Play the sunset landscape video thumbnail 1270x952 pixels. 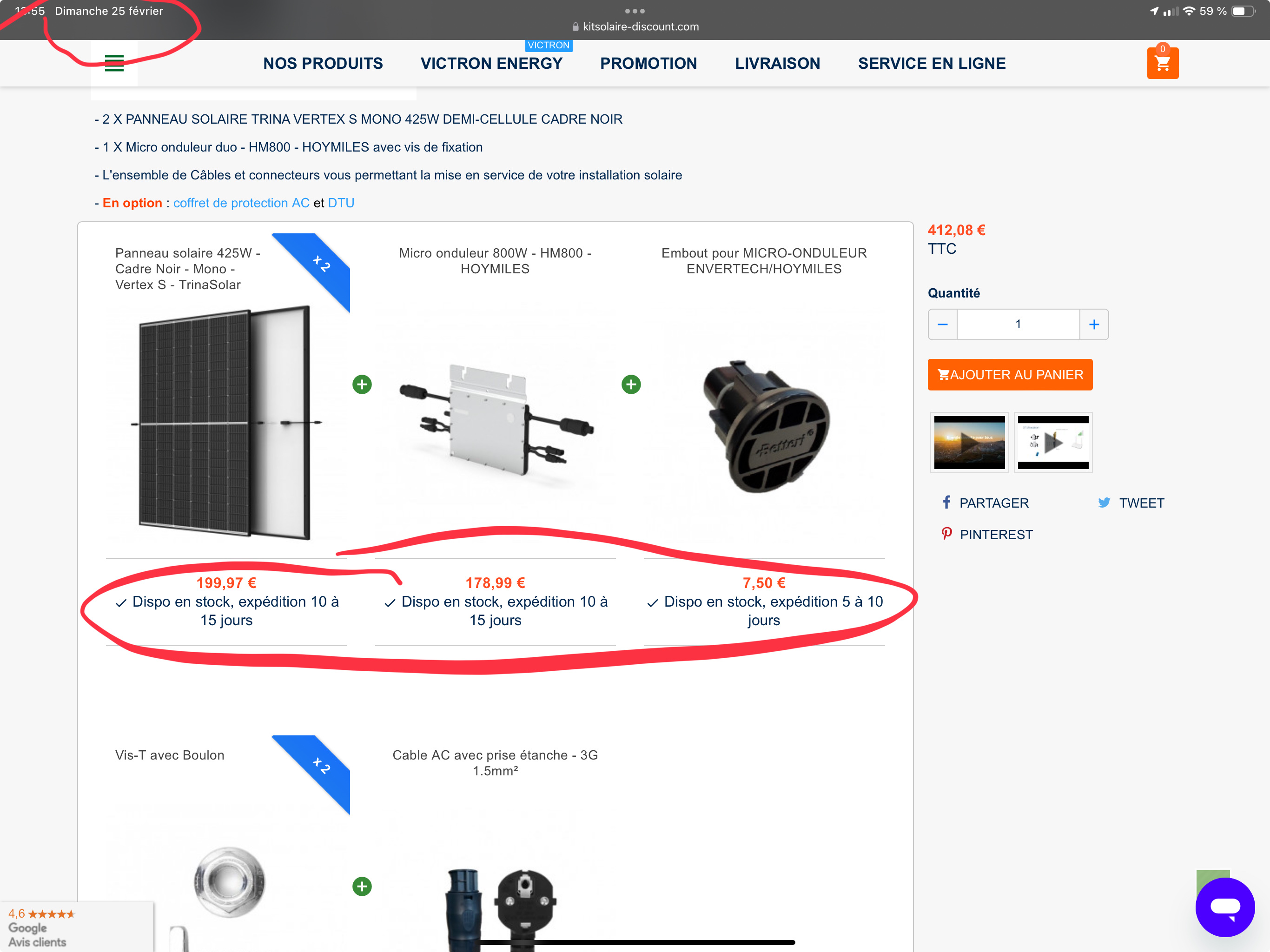point(969,443)
